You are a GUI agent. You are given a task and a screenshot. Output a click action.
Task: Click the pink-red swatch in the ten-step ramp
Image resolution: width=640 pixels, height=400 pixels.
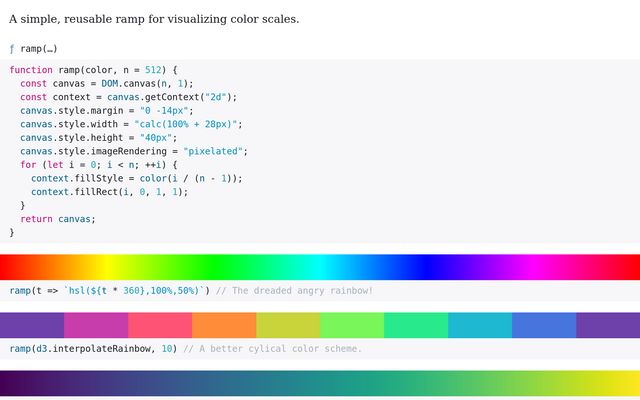(x=160, y=325)
